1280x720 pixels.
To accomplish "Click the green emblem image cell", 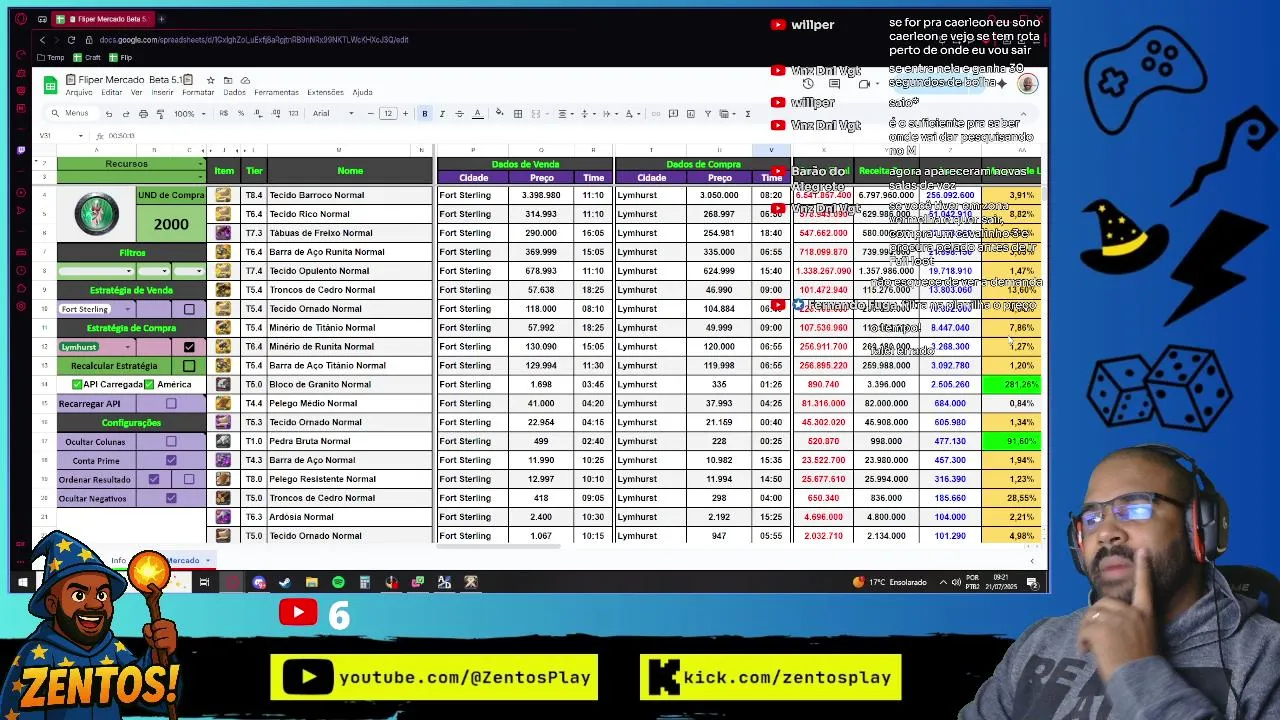I will tap(96, 214).
